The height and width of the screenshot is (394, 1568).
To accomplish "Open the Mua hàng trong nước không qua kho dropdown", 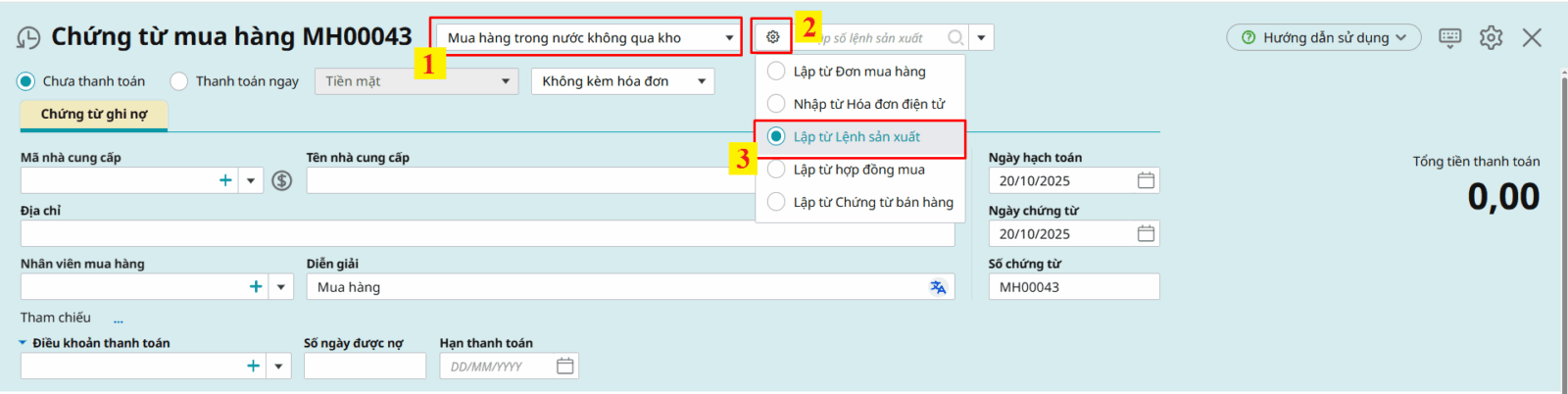I will 588,37.
